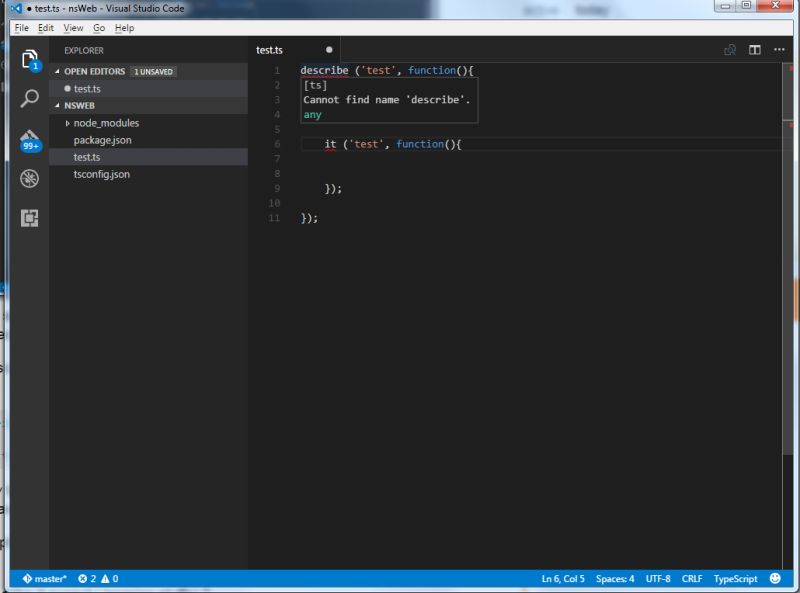Click the smiley feedback icon in status bar
The image size is (800, 593).
[x=774, y=578]
